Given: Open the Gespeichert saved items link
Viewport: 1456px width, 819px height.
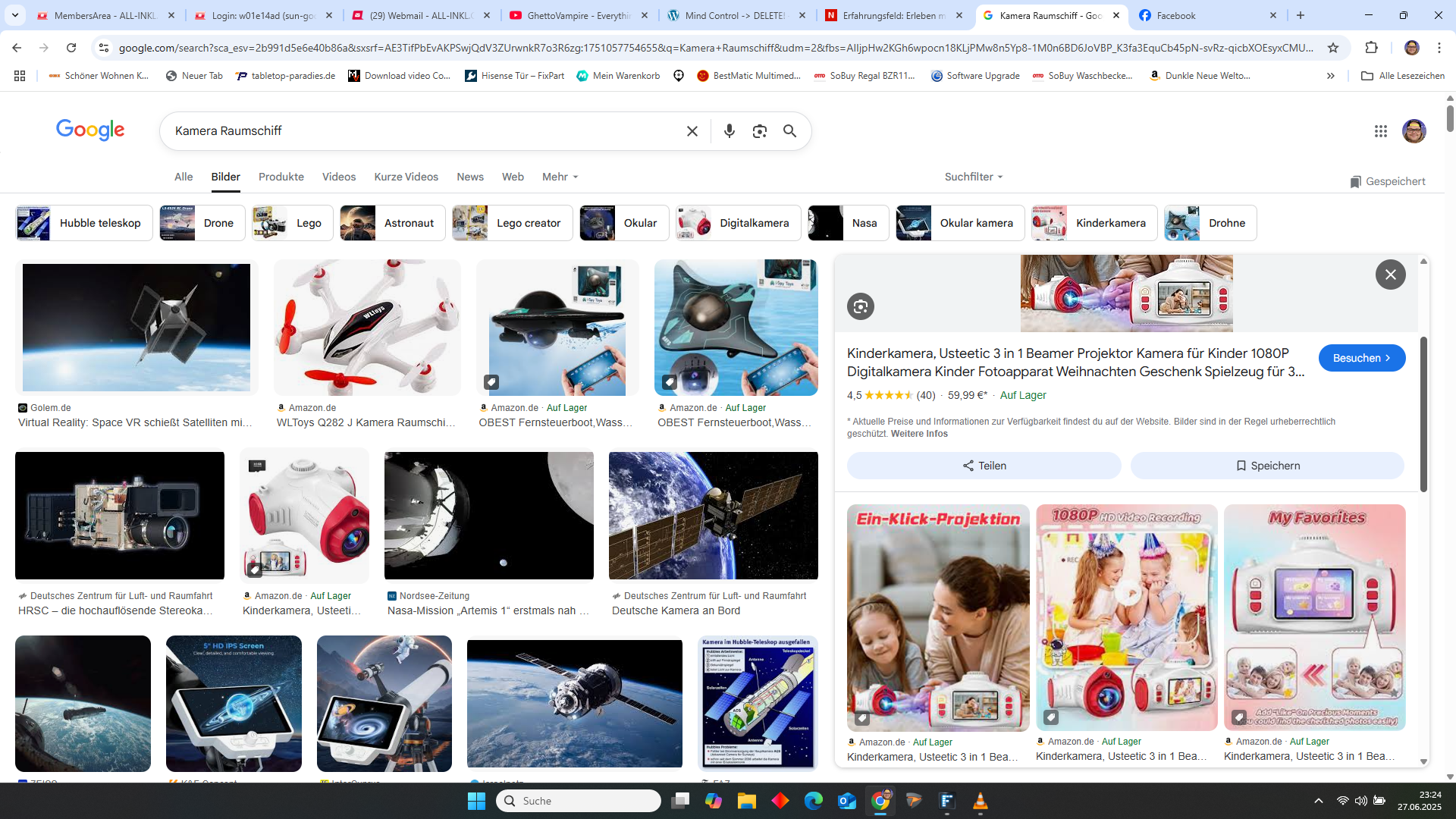Looking at the screenshot, I should (x=1387, y=181).
